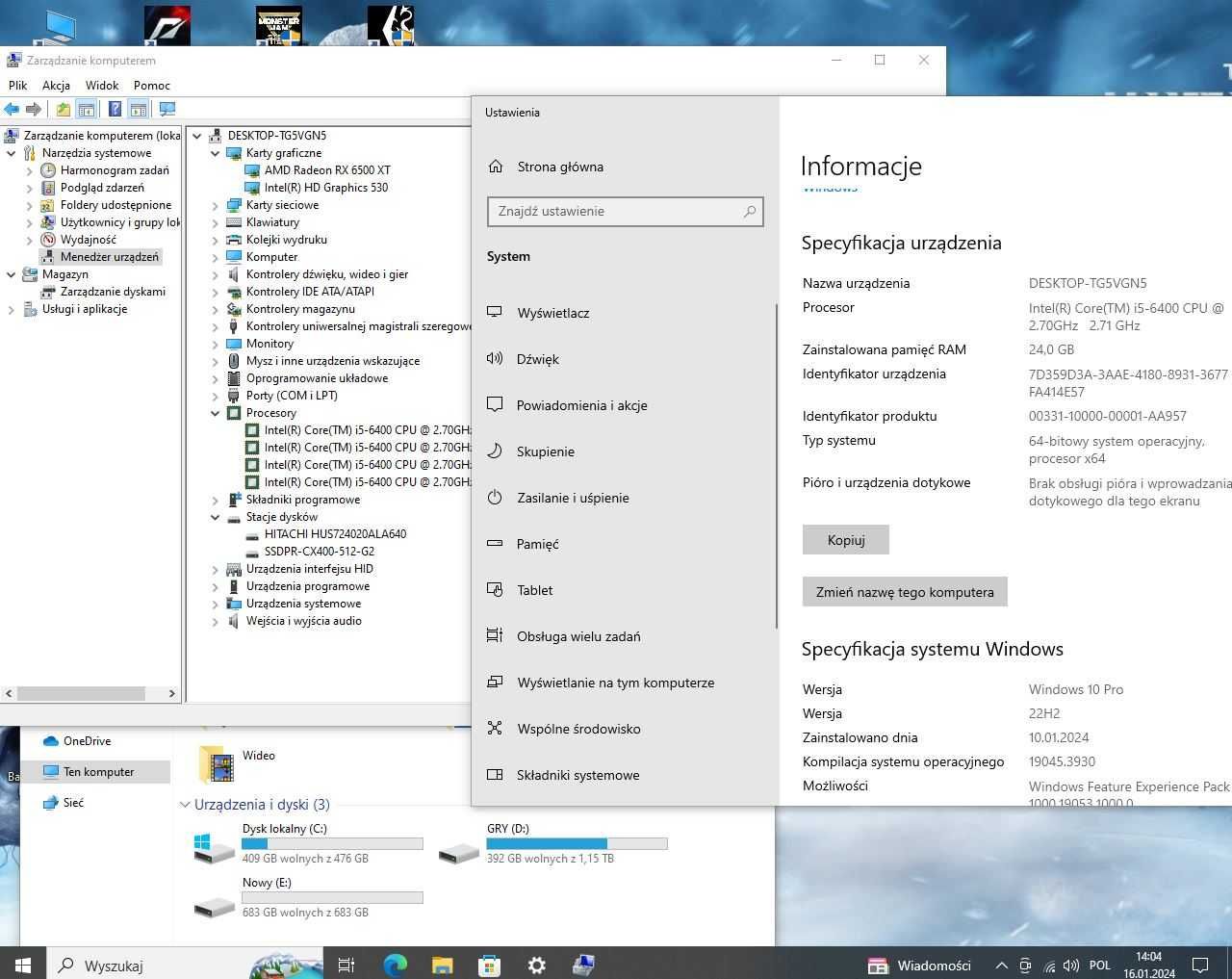Image resolution: width=1232 pixels, height=979 pixels.
Task: Click the Znajdź ustawienie search field
Action: coord(626,211)
